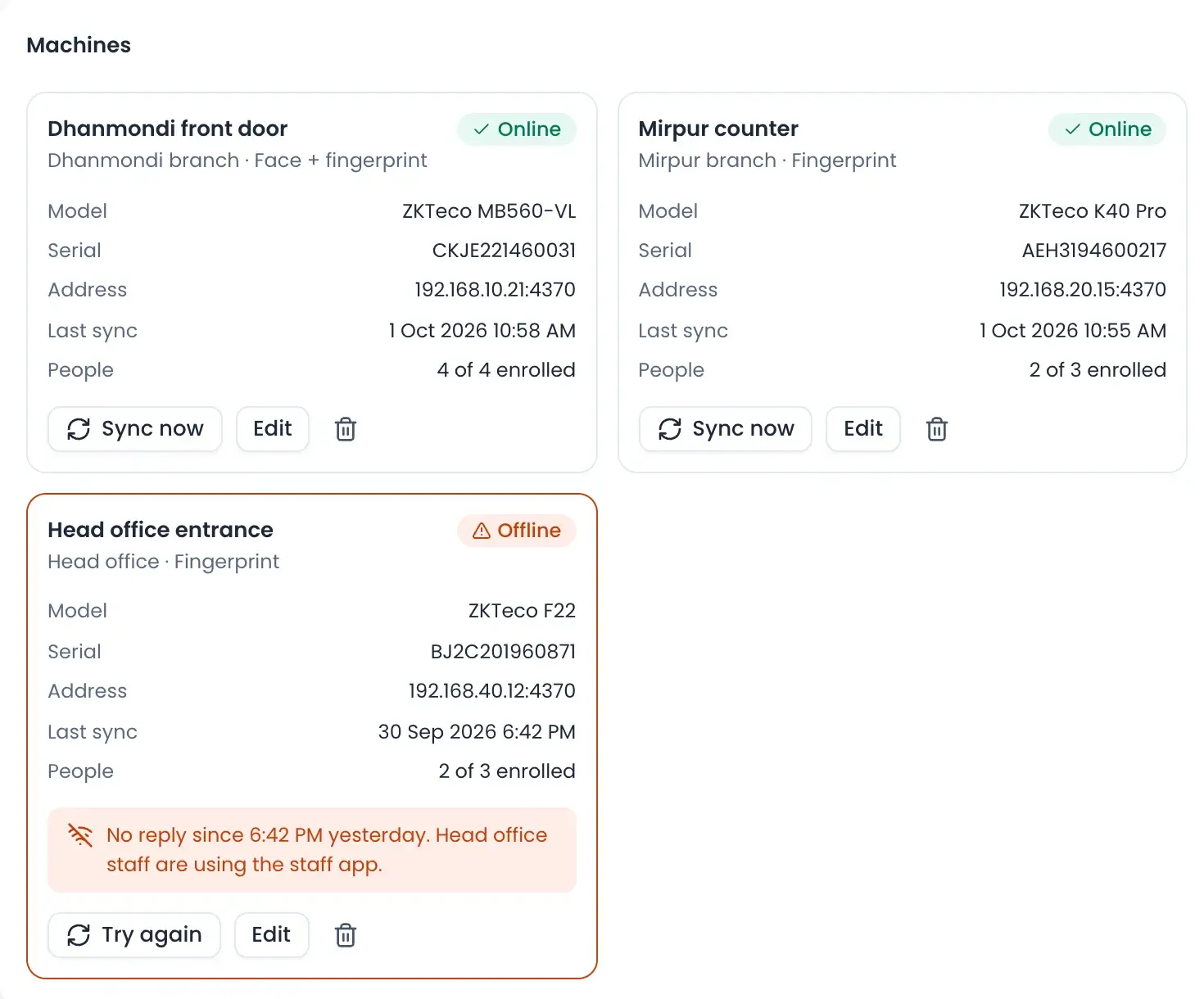Sync now the Dhanmondi front door machine
The image size is (1204, 999).
(x=135, y=429)
